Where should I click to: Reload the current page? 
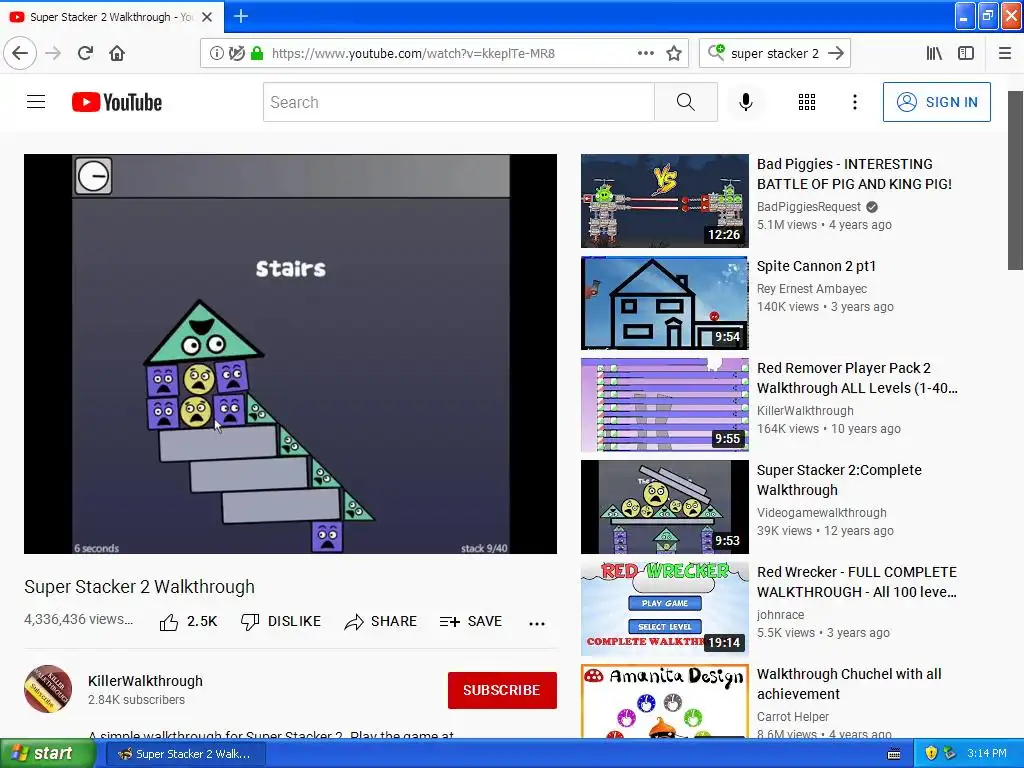[x=85, y=53]
